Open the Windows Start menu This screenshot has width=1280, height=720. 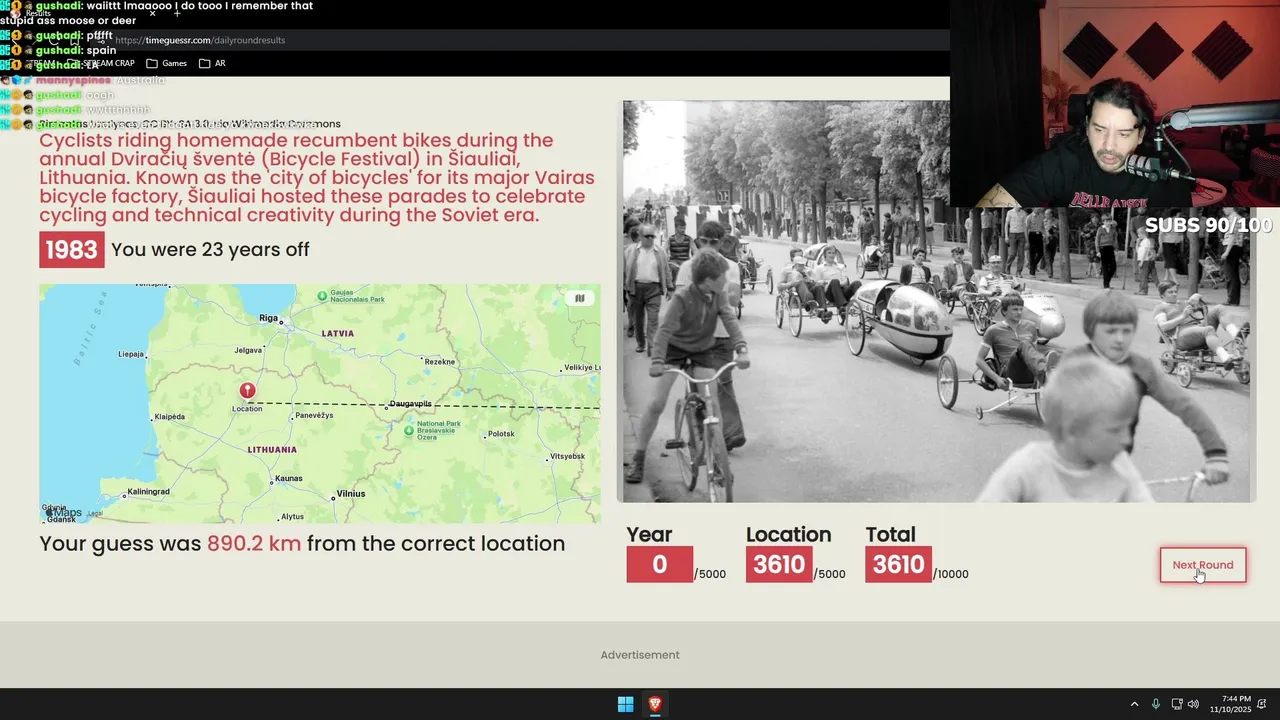pos(625,704)
